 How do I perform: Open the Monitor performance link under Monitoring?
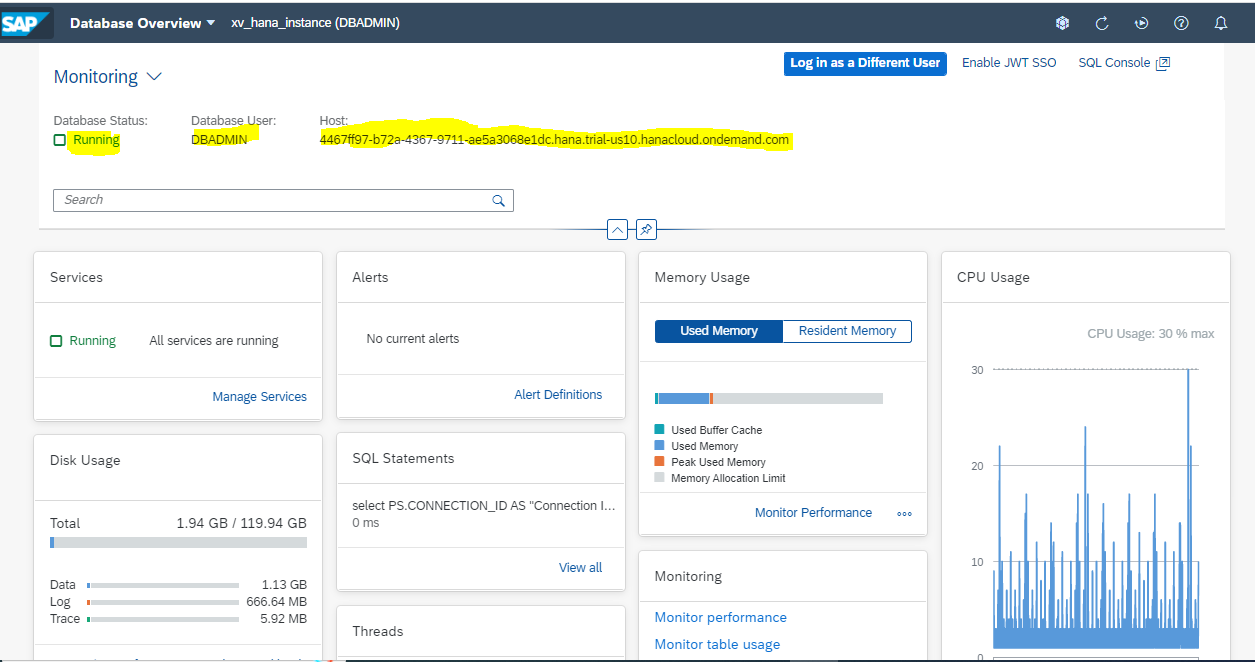pyautogui.click(x=721, y=618)
